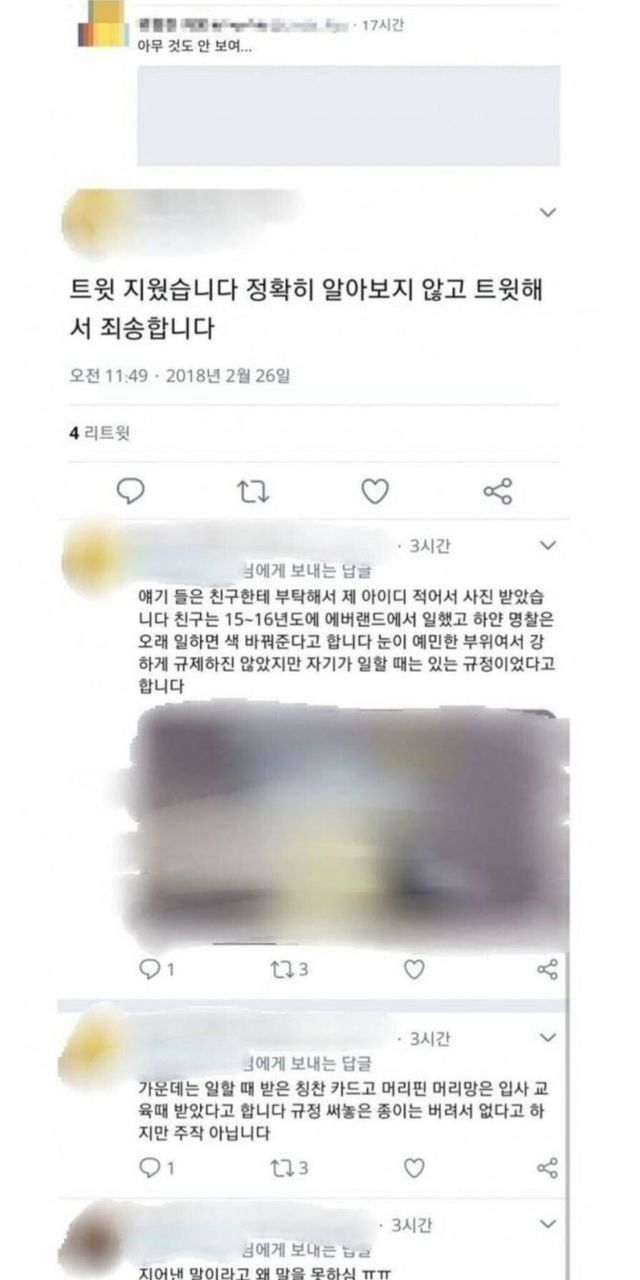This screenshot has height=1280, width=640.
Task: Open chevron menu on bottom reply
Action: coord(547,1224)
